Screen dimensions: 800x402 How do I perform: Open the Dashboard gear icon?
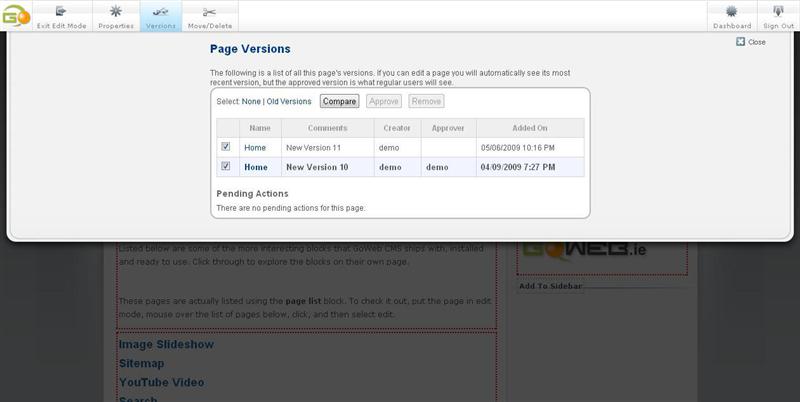tap(731, 12)
